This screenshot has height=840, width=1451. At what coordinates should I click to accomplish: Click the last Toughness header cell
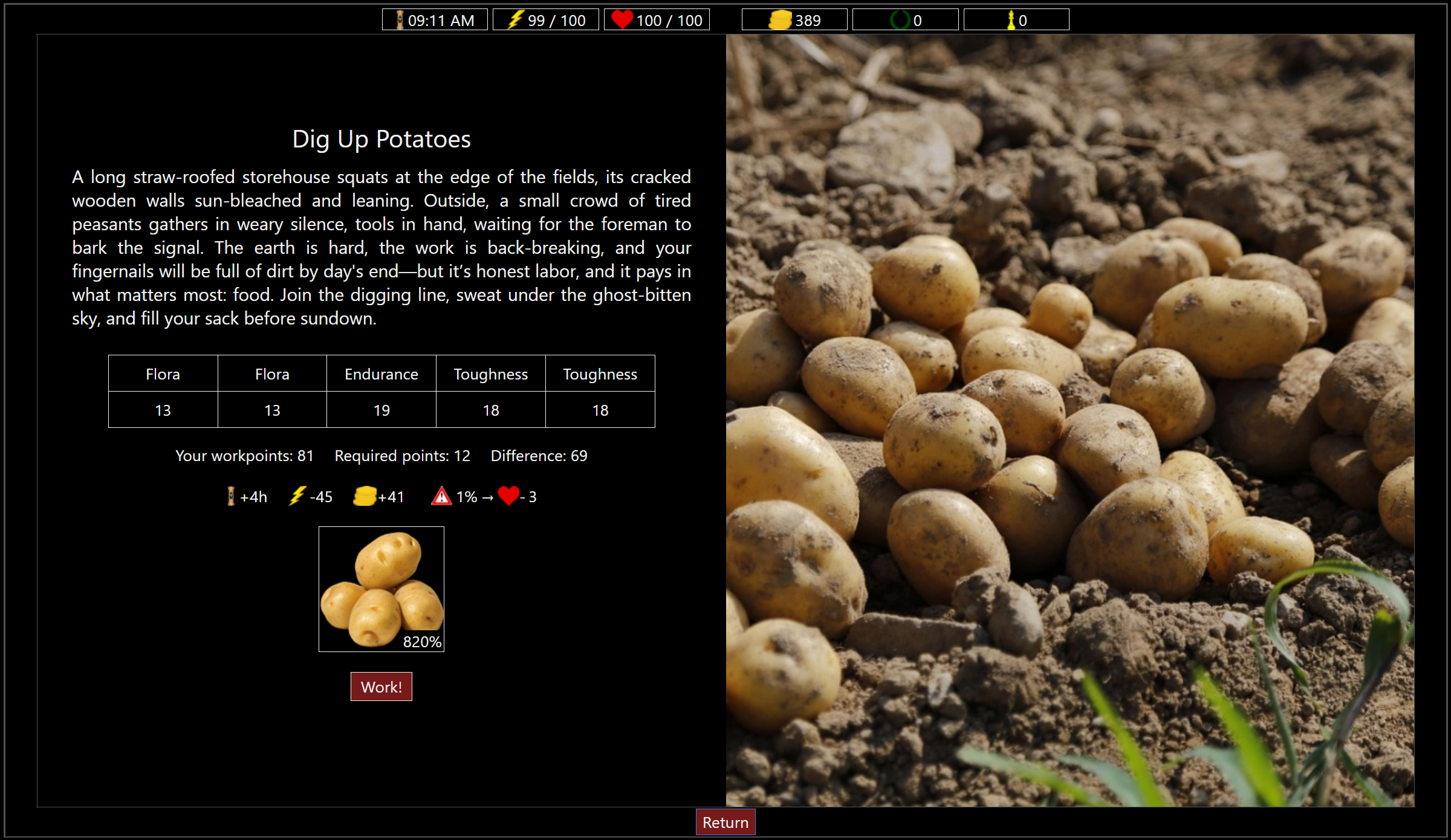coord(600,373)
